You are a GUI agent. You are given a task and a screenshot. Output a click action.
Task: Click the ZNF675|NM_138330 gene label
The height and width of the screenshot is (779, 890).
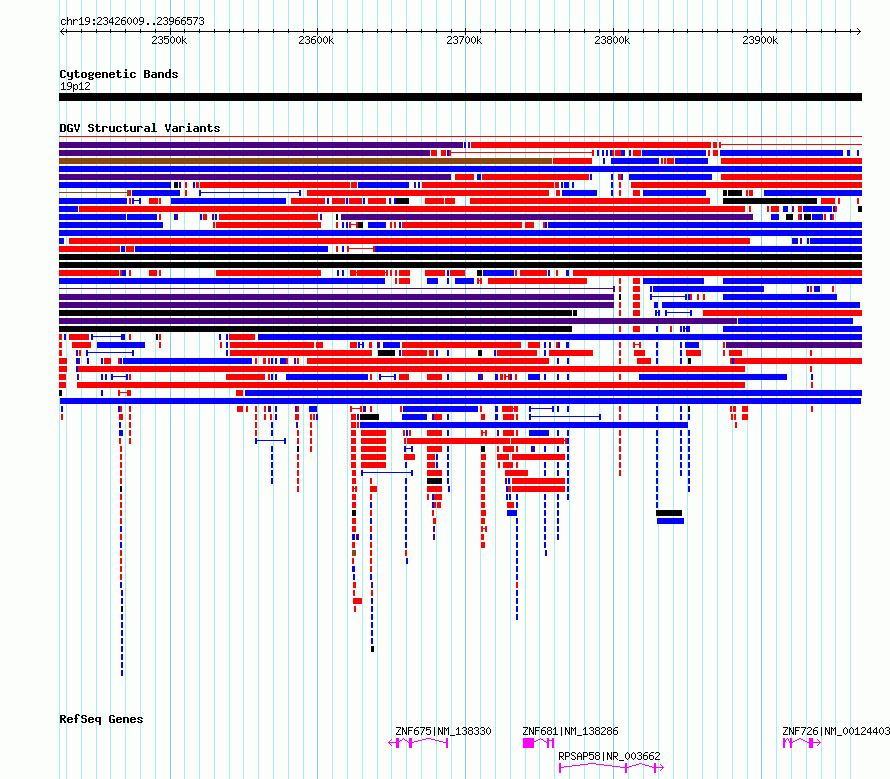coord(443,731)
